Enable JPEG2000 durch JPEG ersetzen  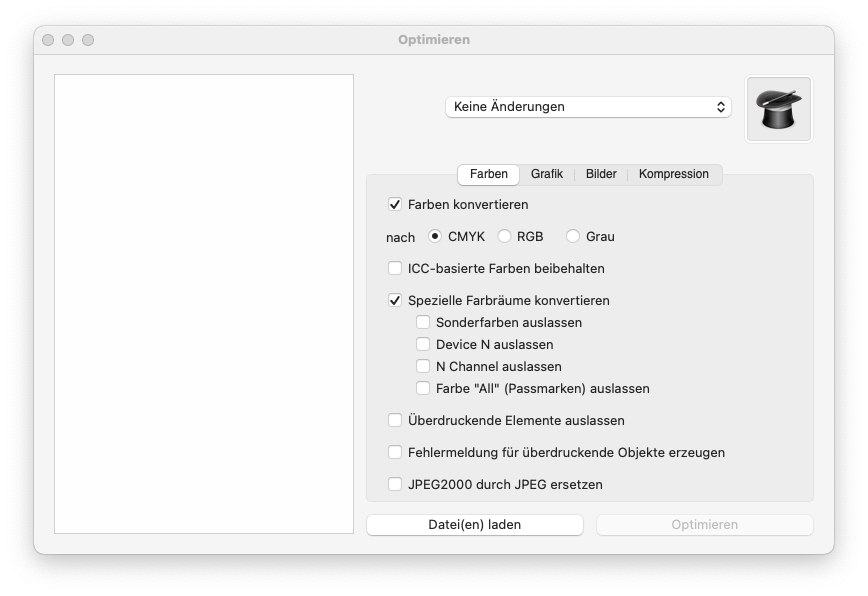[395, 484]
